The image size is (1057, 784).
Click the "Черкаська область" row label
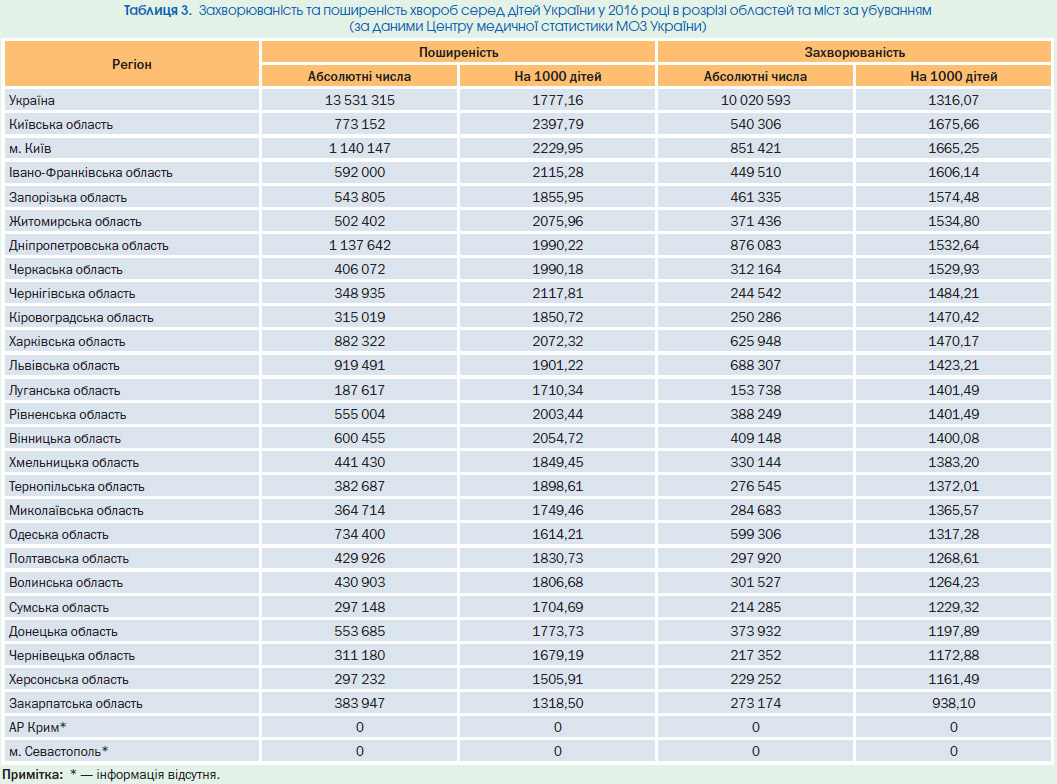point(65,270)
